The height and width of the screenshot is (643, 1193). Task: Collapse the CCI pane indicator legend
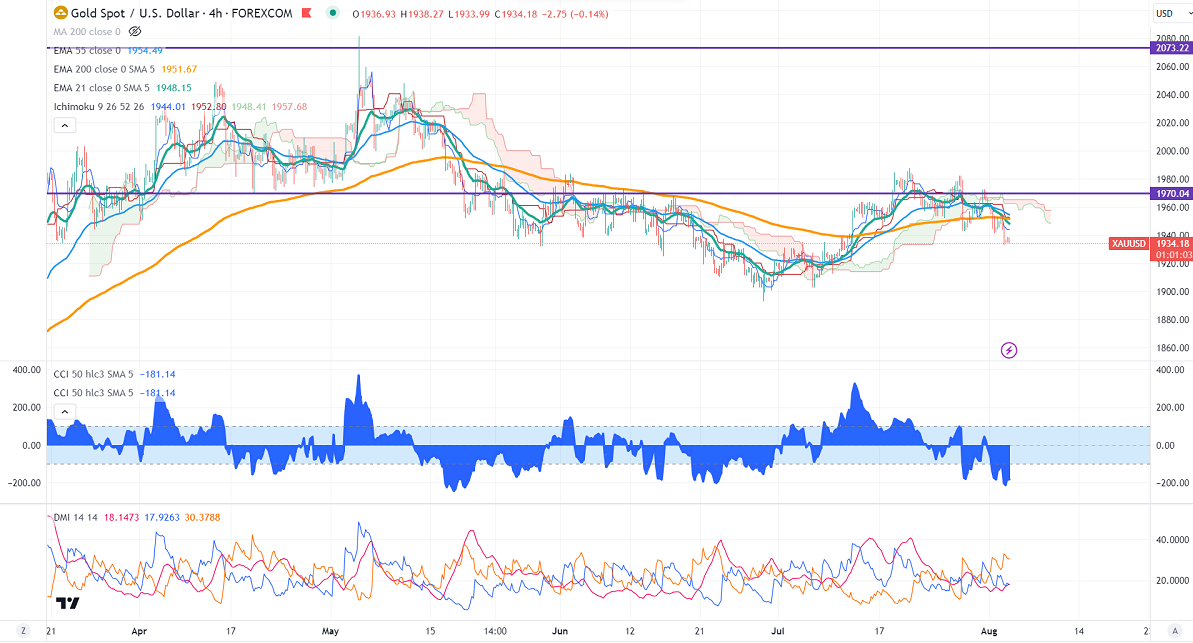click(x=64, y=411)
